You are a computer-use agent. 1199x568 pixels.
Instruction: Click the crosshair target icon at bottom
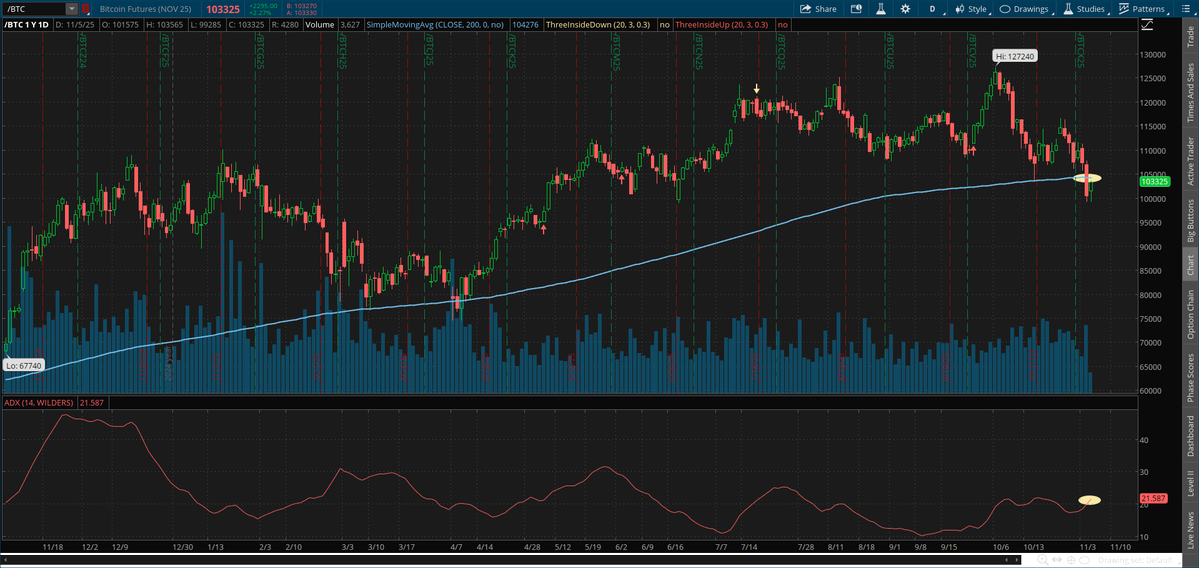tap(1071, 561)
